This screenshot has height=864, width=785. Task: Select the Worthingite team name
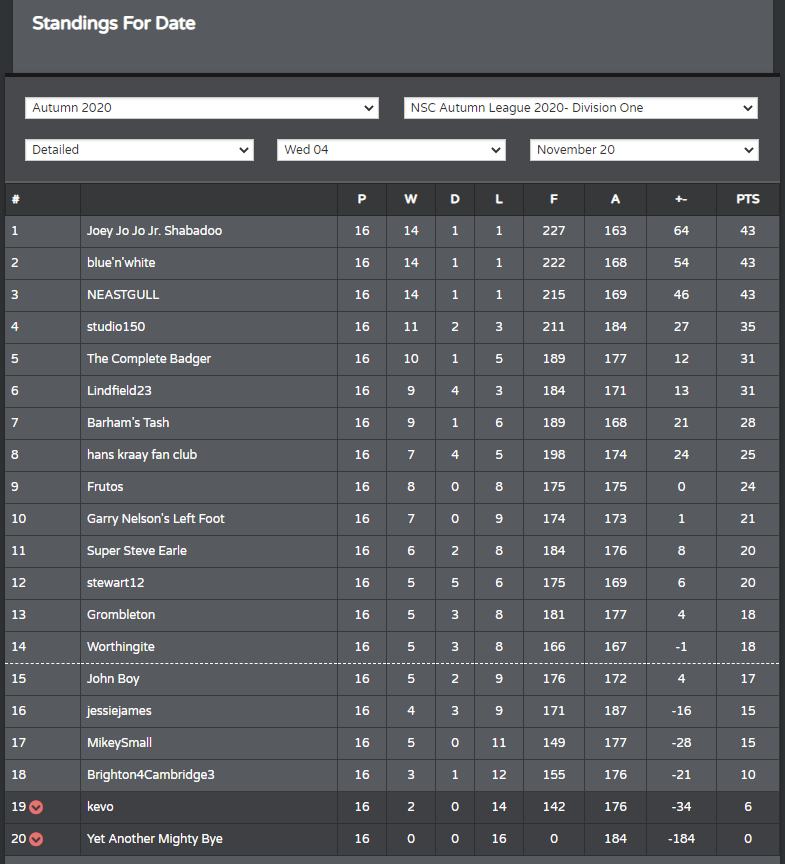(x=121, y=647)
